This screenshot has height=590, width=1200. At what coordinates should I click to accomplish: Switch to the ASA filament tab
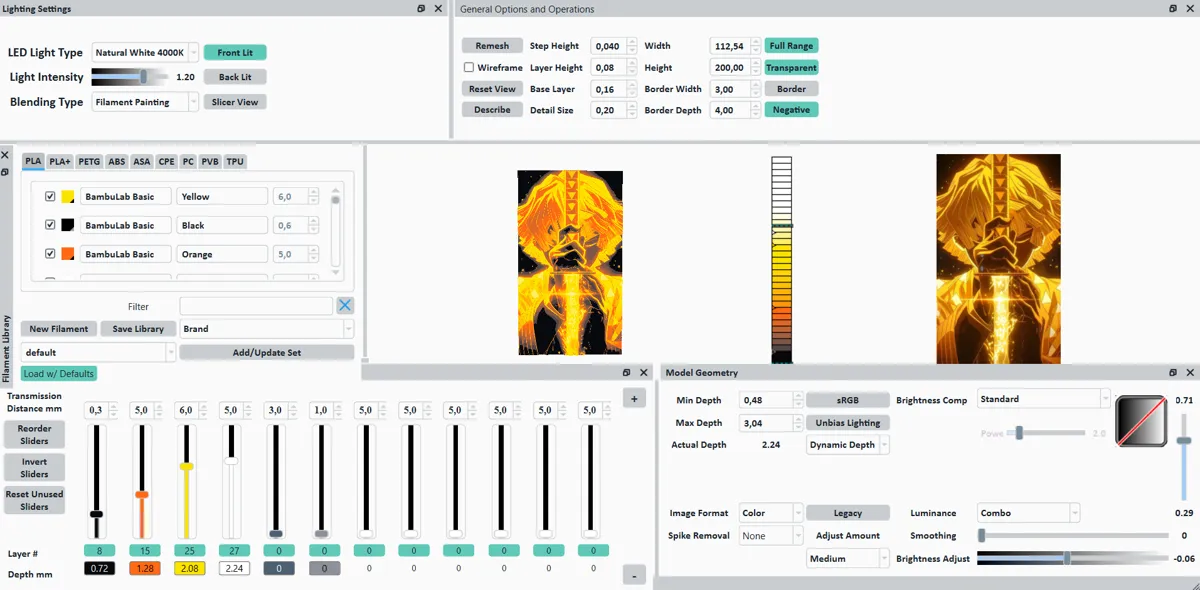[x=142, y=161]
